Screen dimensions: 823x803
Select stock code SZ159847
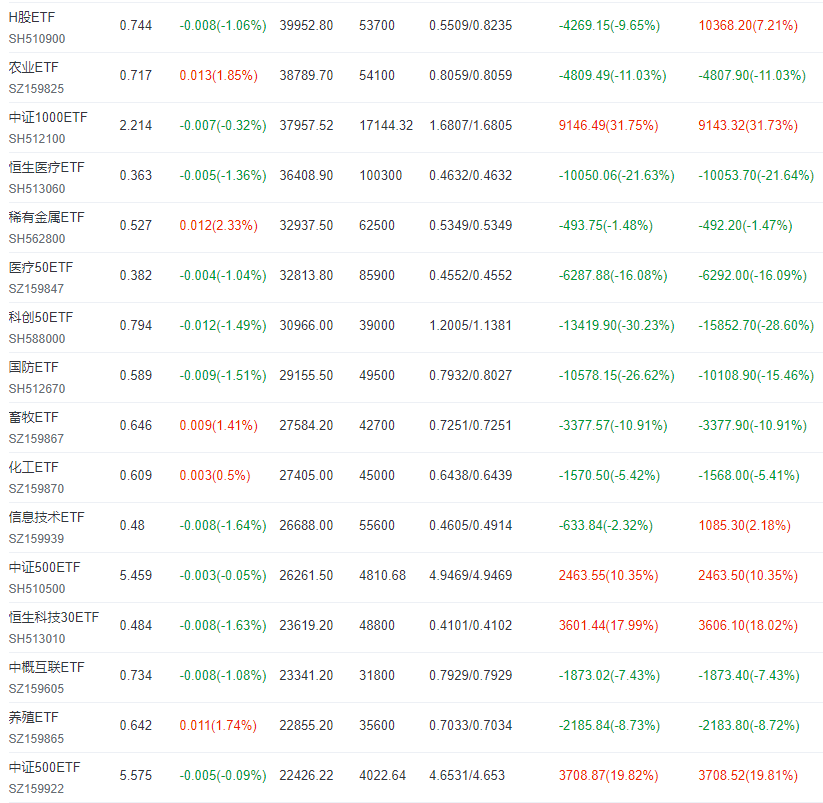(36, 289)
